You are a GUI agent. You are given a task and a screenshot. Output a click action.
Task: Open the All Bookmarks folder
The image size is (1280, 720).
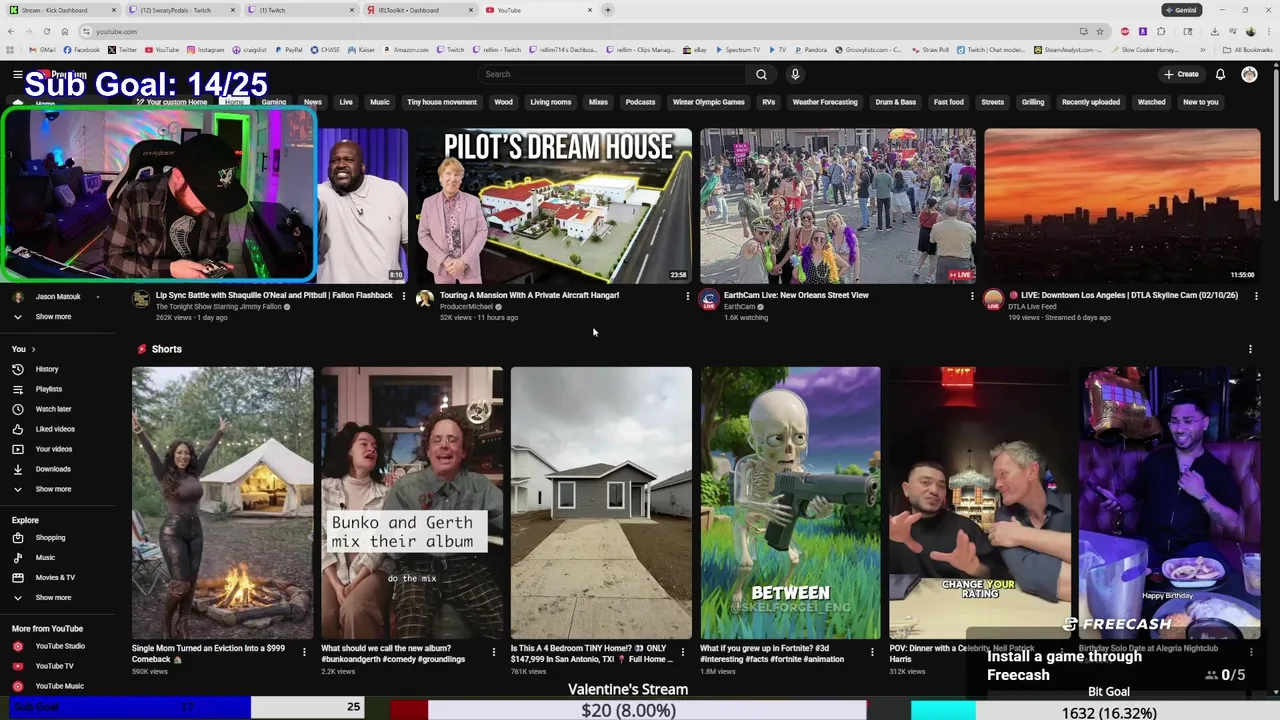[x=1248, y=49]
